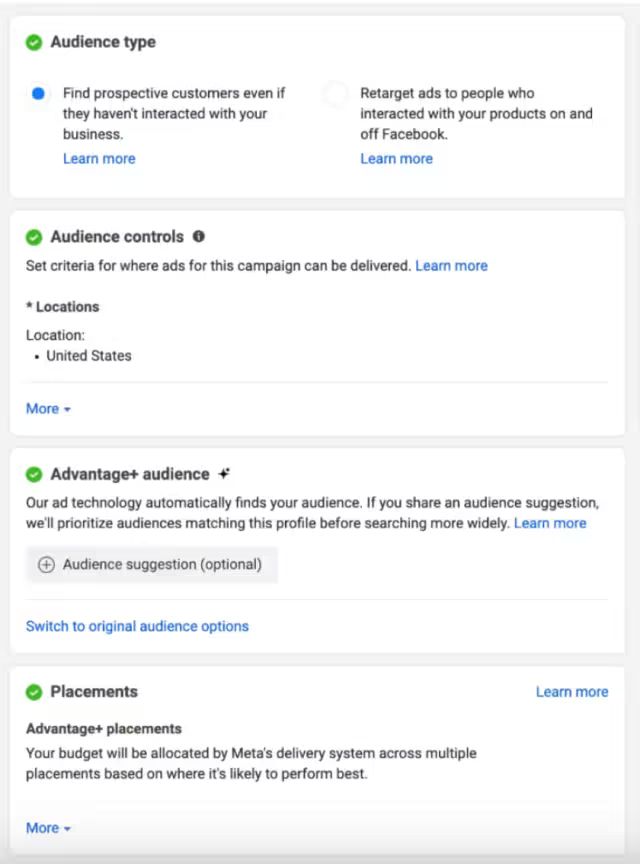Click the green checkmark beside Placements

pos(34,692)
